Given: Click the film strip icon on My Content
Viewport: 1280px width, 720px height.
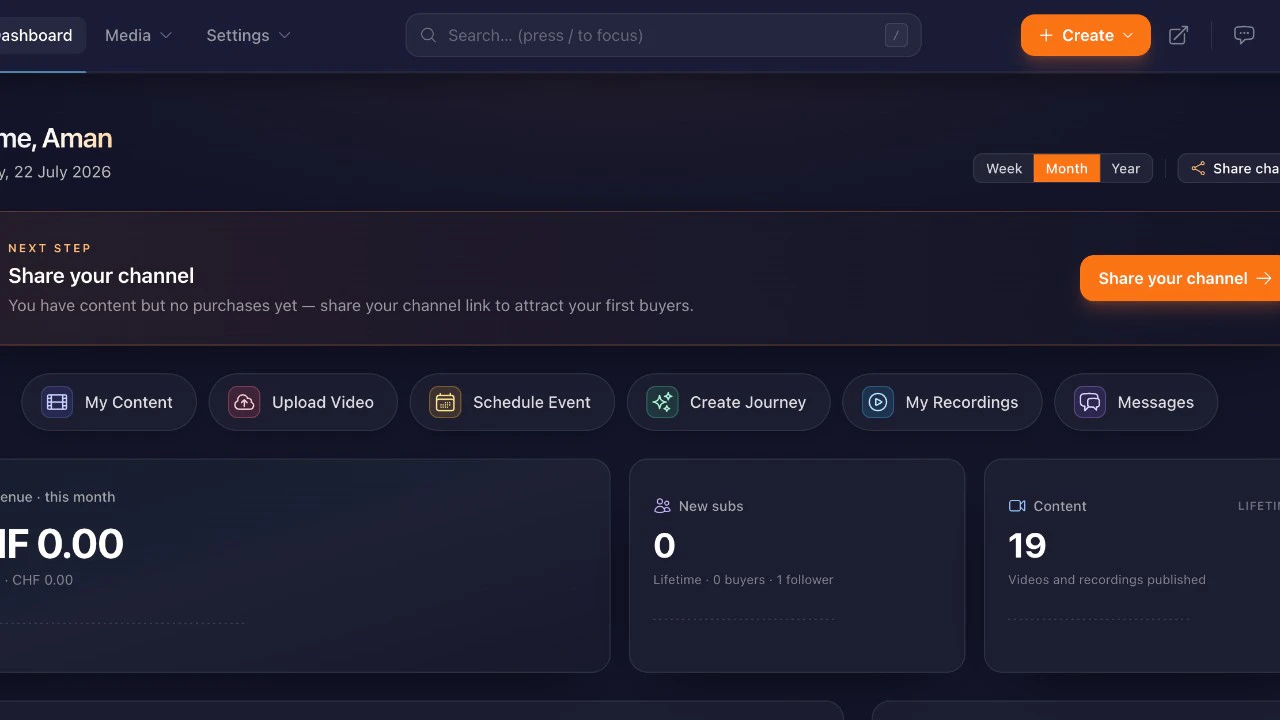Looking at the screenshot, I should 57,402.
